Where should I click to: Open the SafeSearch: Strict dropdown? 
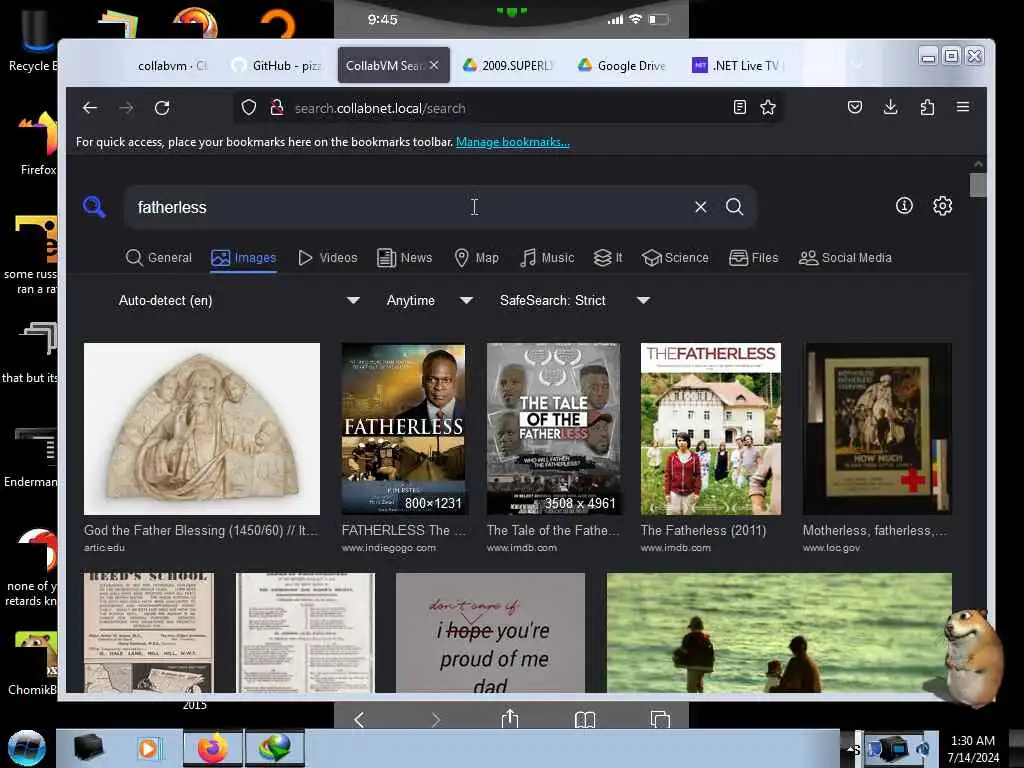coord(574,300)
